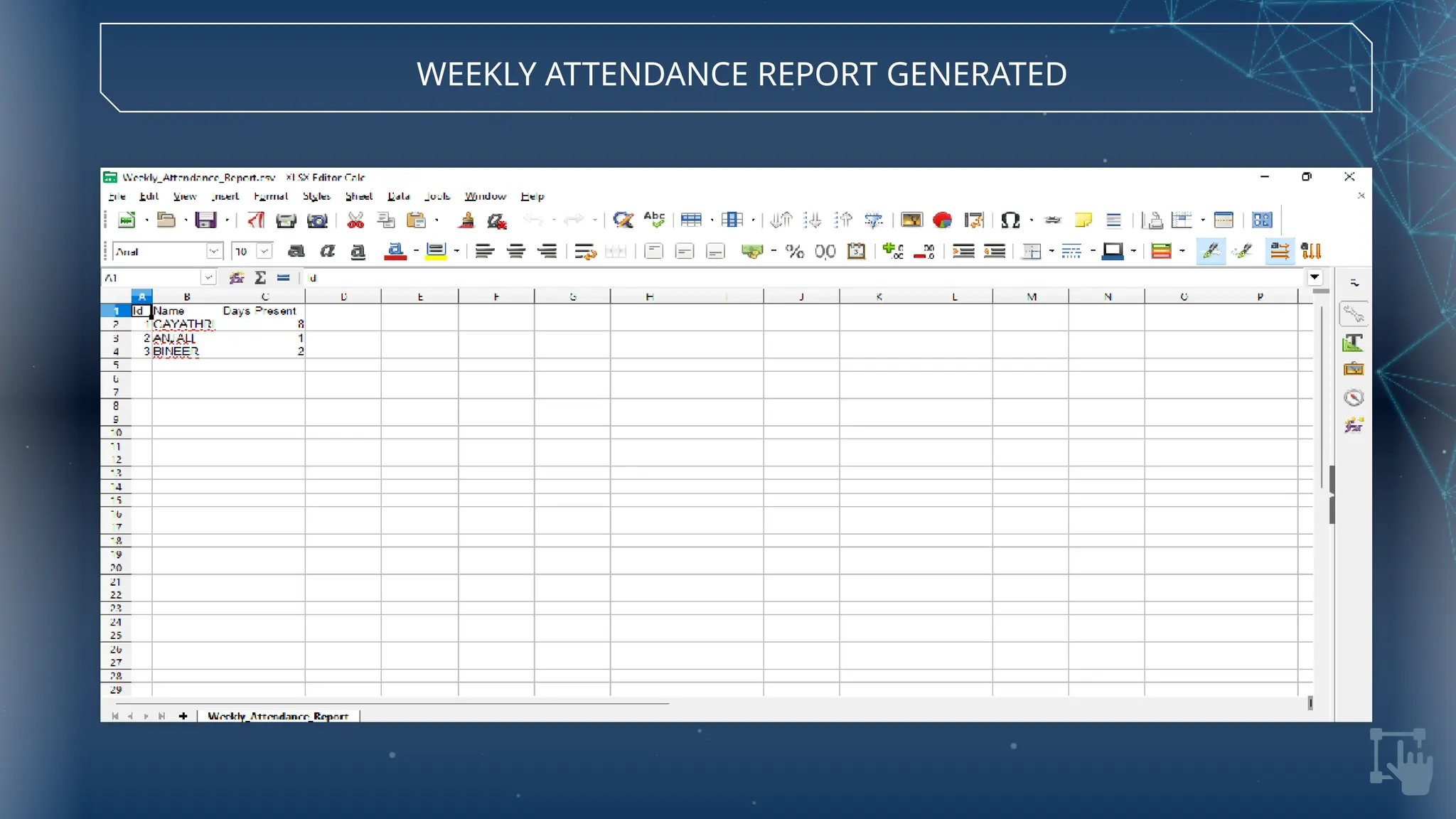1456x819 pixels.
Task: Expand the formula bar arrow
Action: [x=1315, y=277]
